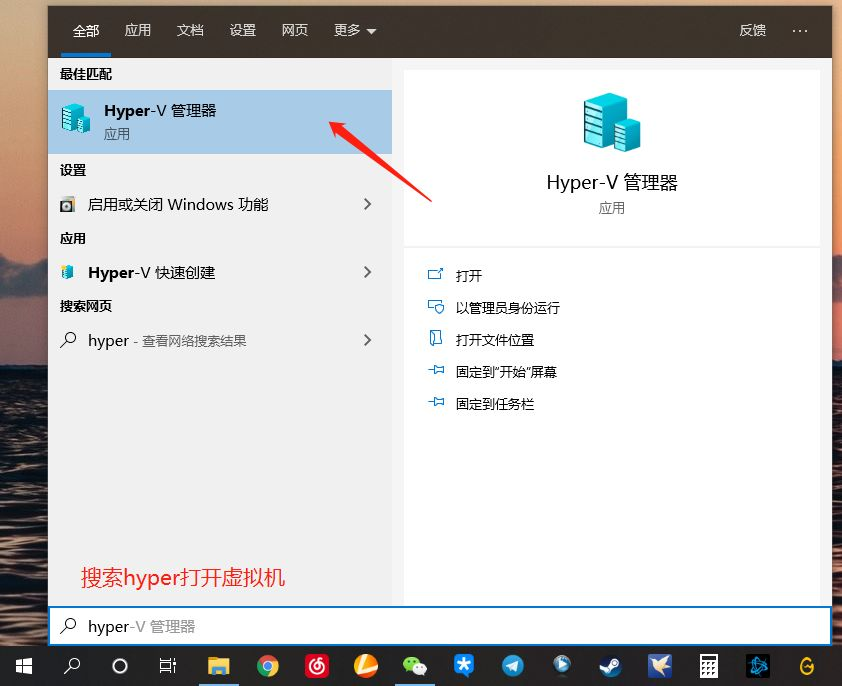Open the blue star app on taskbar
The width and height of the screenshot is (842, 686).
click(463, 666)
